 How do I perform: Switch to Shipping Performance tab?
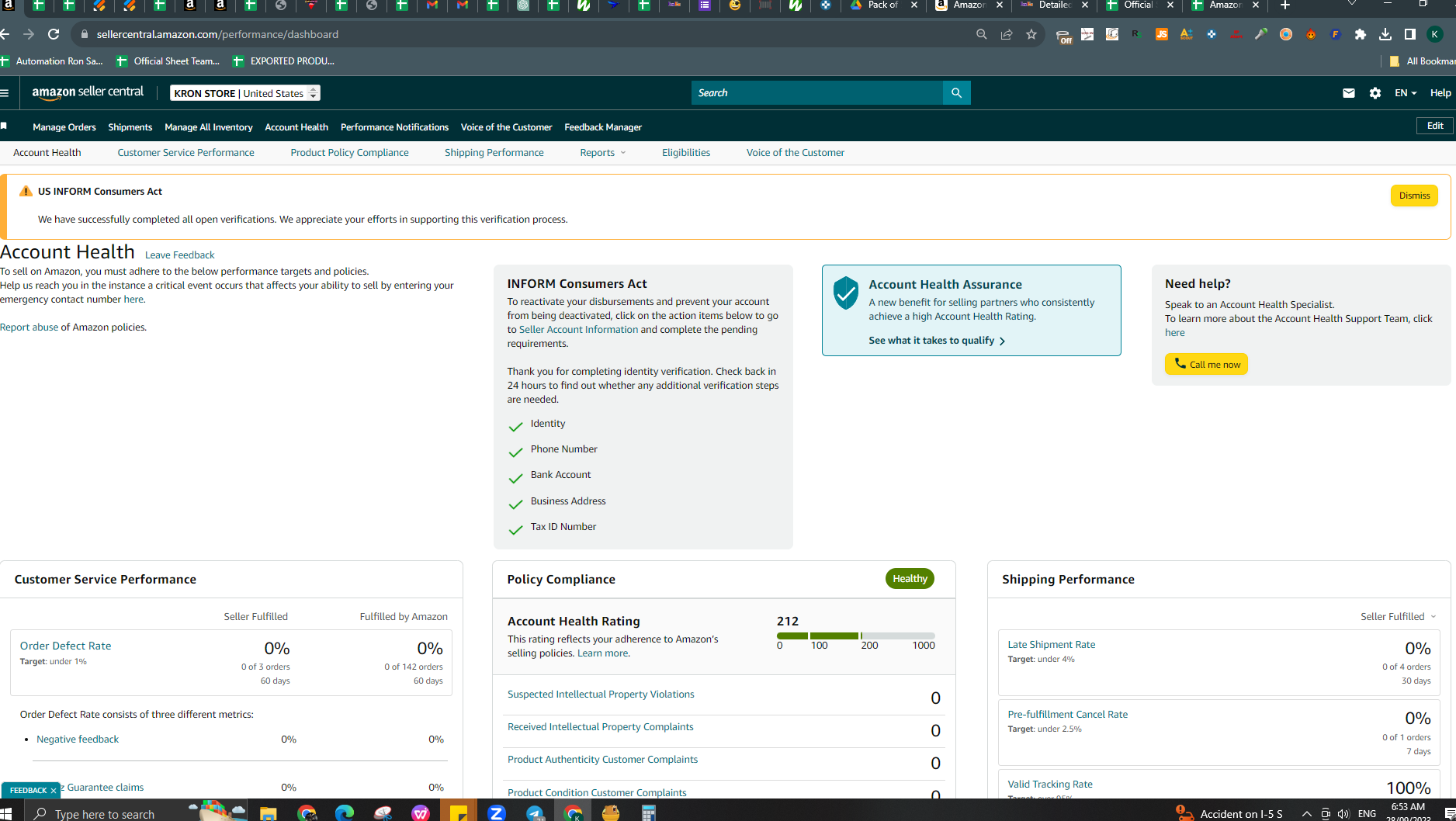click(x=494, y=153)
